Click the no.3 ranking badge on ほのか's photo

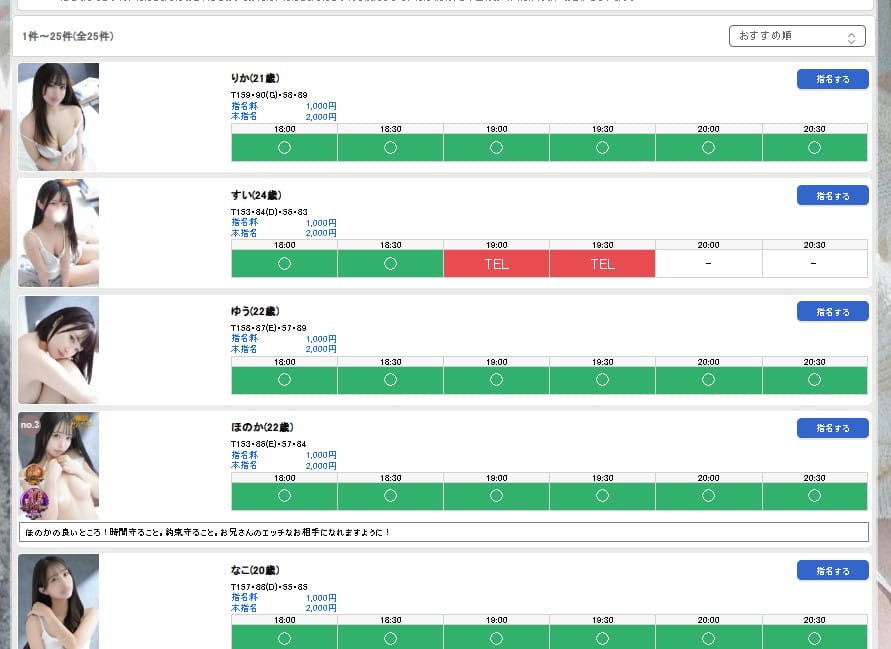tap(30, 426)
